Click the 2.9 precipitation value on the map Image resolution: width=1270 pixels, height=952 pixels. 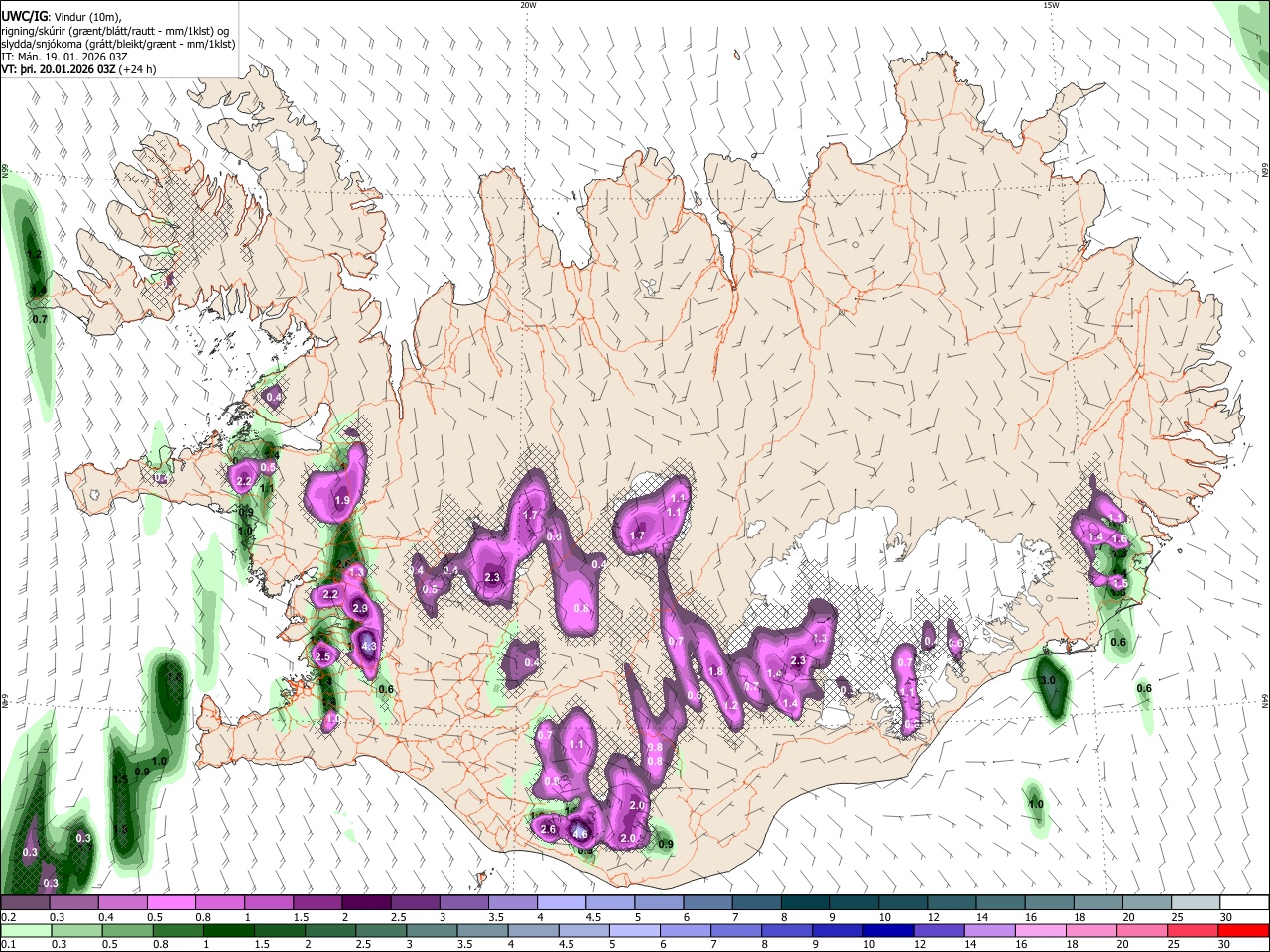click(360, 608)
